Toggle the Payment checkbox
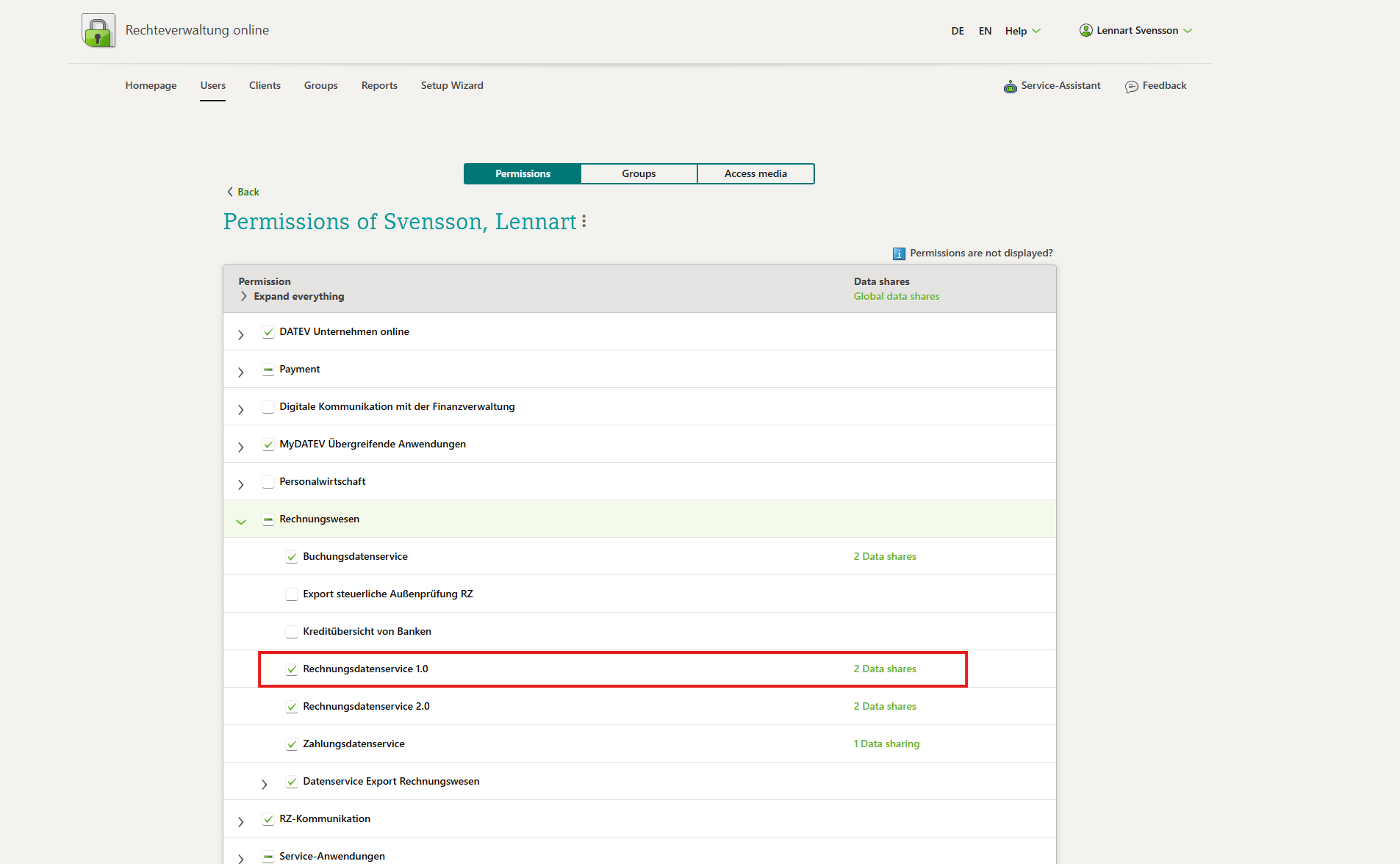The width and height of the screenshot is (1400, 864). tap(268, 370)
